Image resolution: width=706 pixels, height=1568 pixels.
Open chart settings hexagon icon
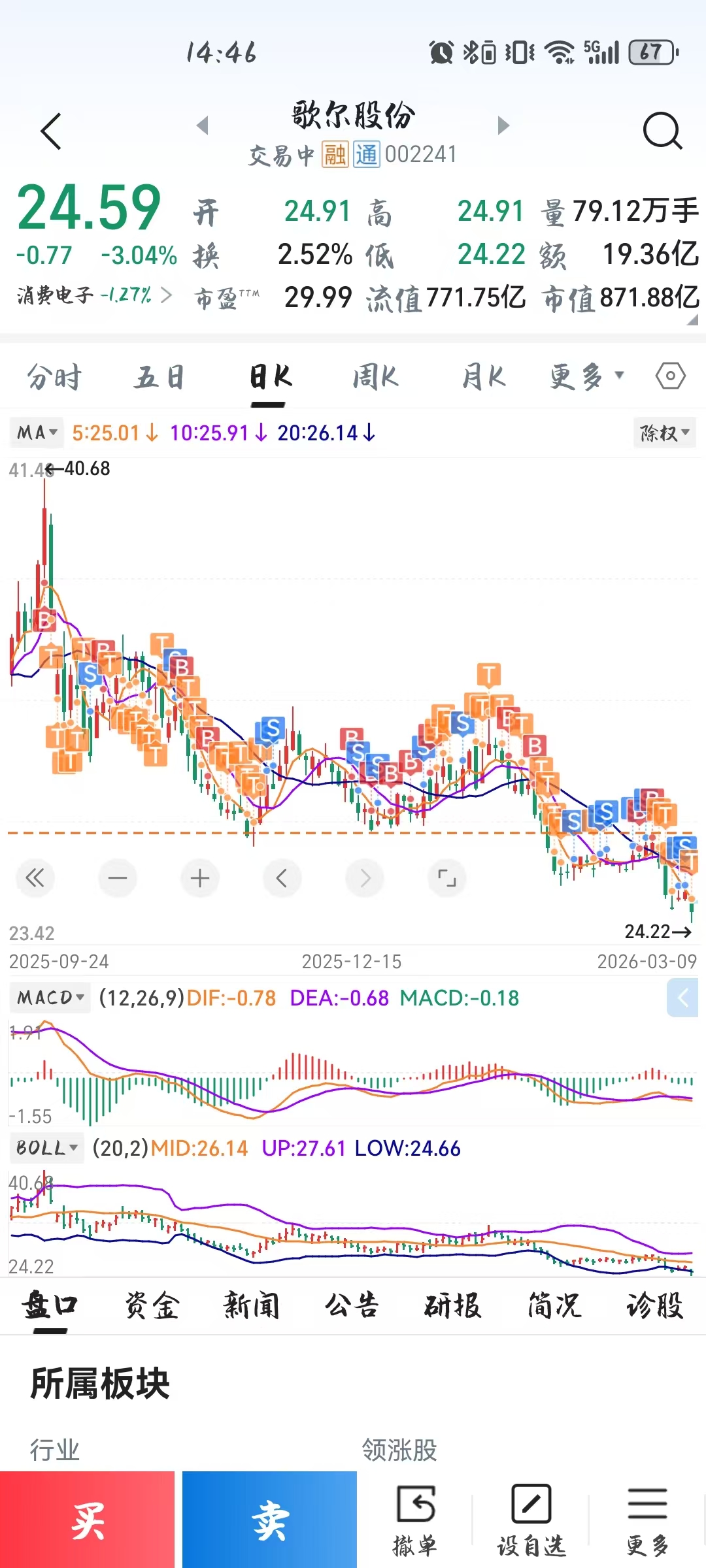point(671,376)
